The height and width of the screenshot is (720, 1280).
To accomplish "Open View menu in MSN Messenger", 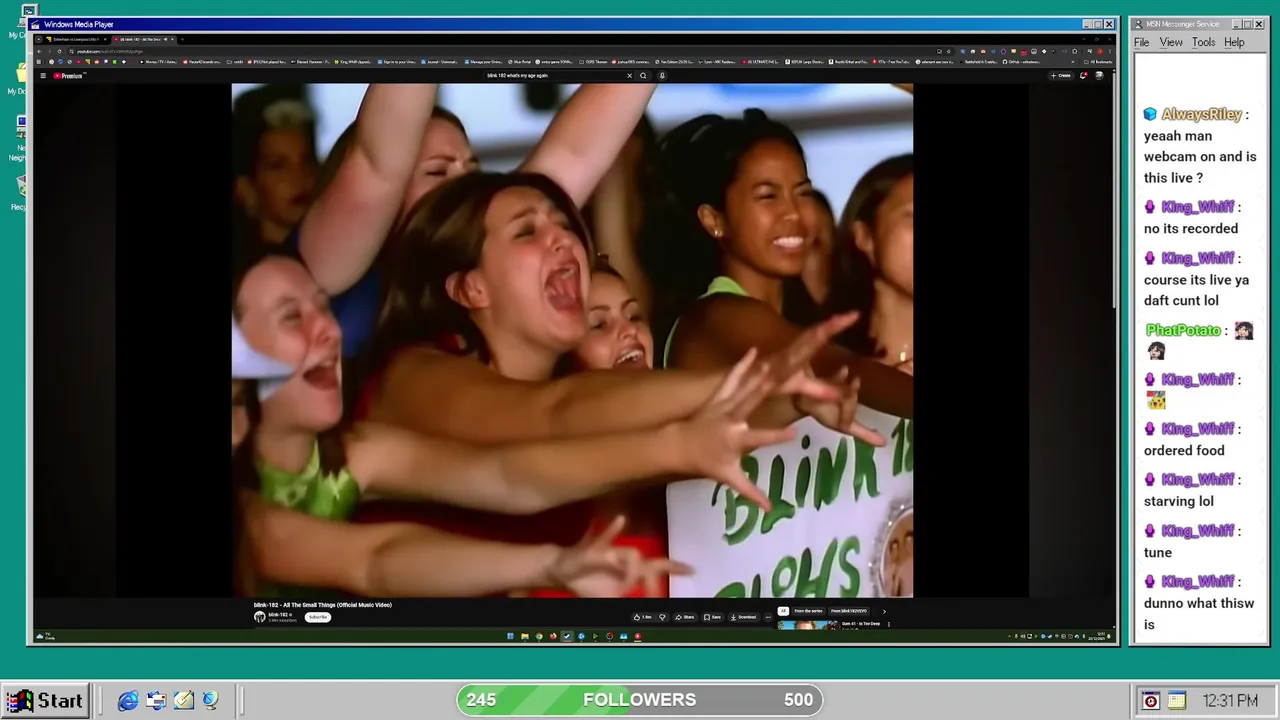I will point(1171,42).
